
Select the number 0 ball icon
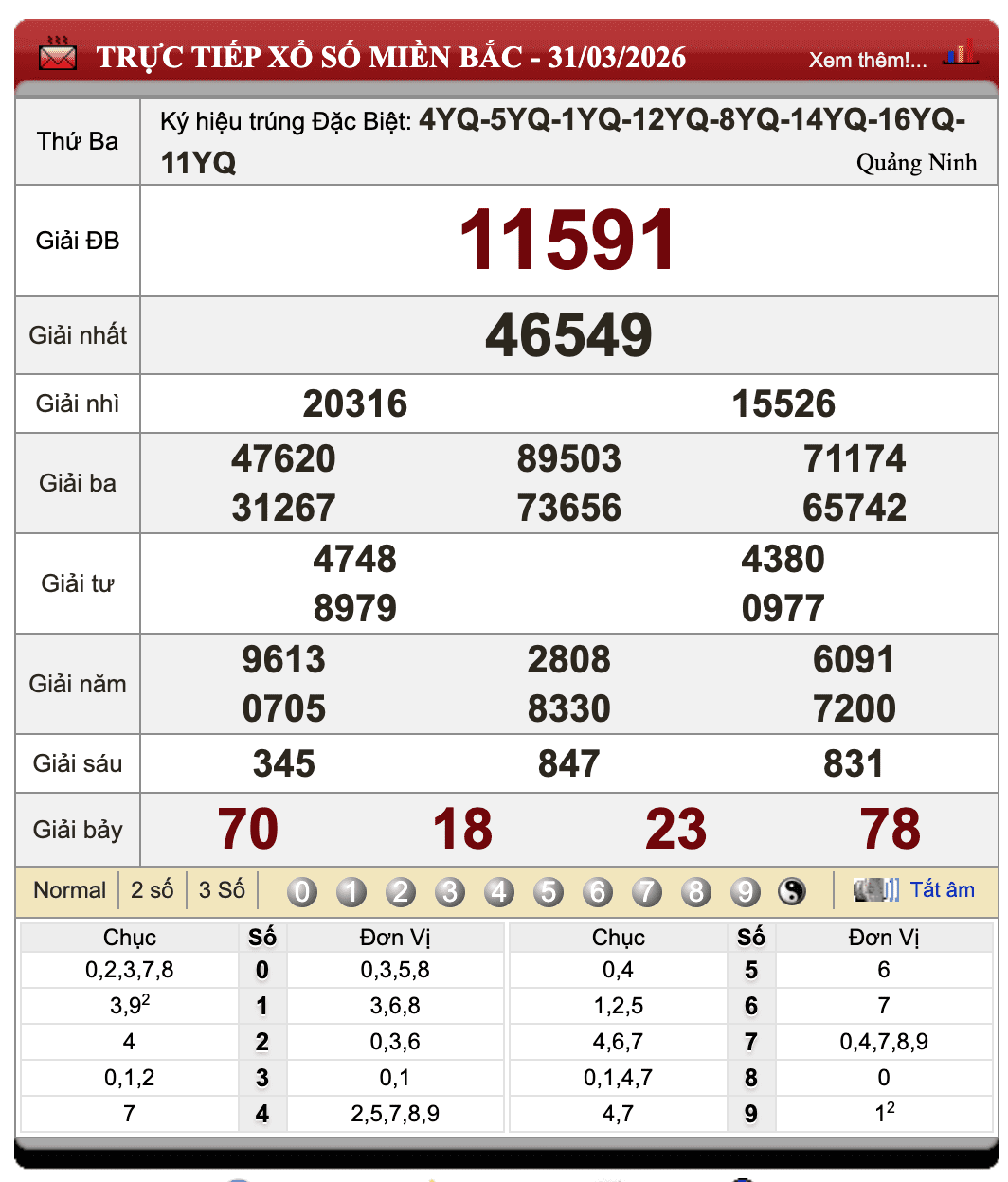click(301, 890)
